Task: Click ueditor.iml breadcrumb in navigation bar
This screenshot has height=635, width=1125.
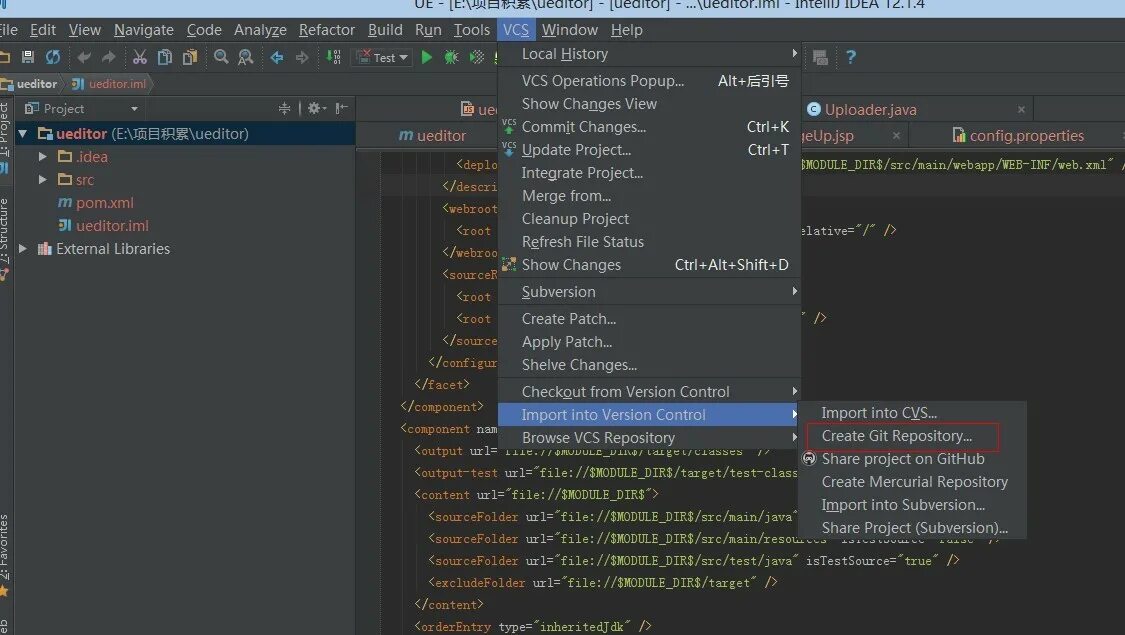Action: click(117, 84)
